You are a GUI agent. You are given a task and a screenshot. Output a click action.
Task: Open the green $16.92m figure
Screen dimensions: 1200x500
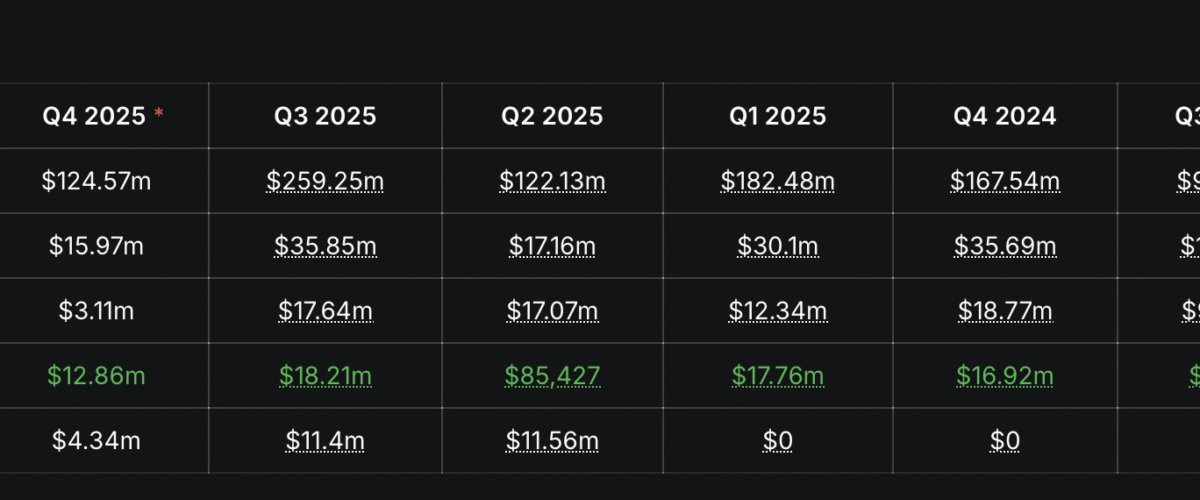(x=1004, y=376)
